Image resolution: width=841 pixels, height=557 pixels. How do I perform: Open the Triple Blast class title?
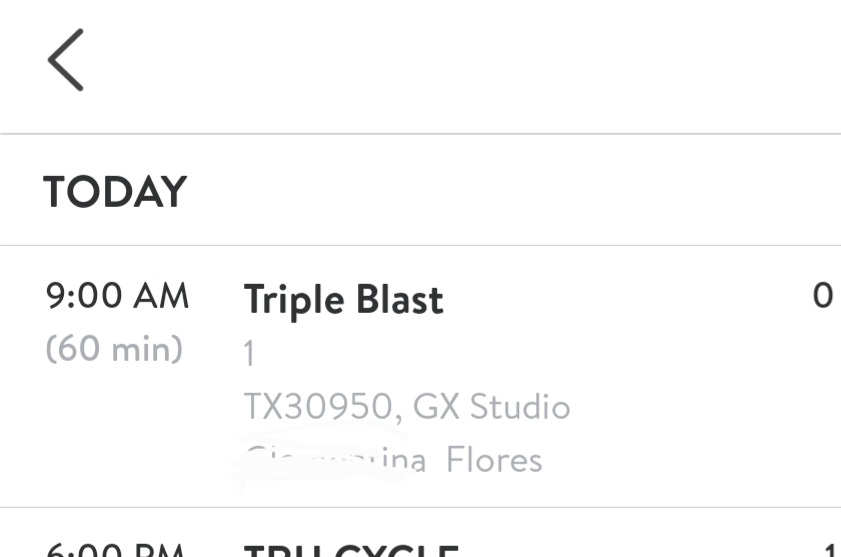[x=343, y=300]
